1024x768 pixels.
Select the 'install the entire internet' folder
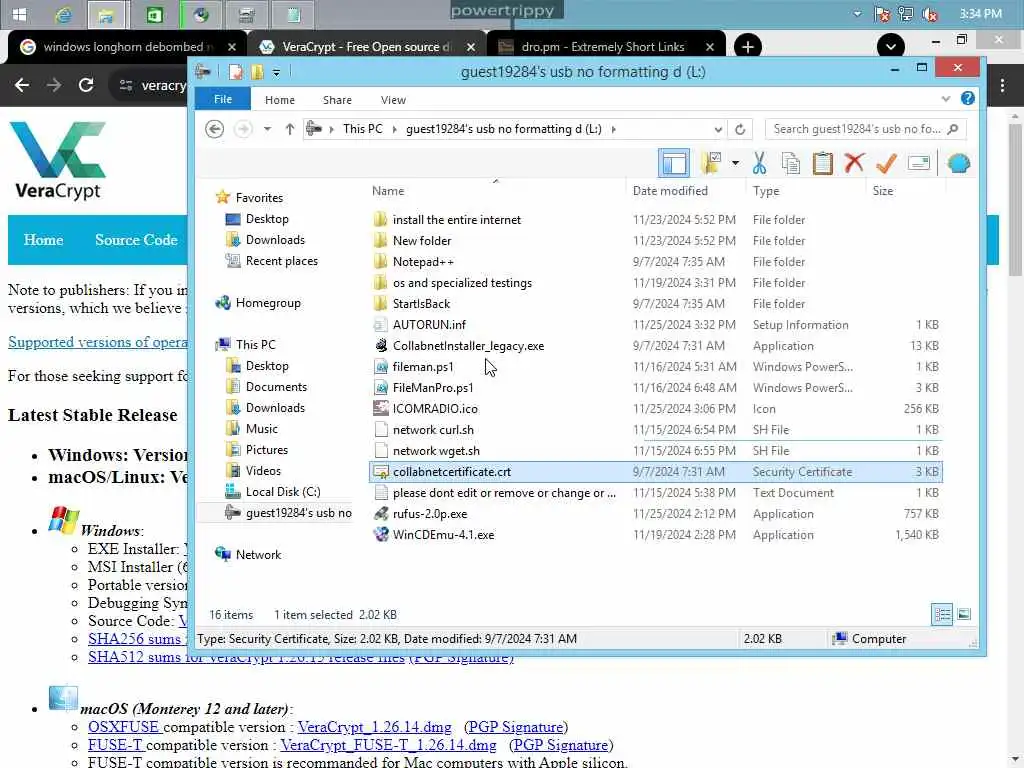(x=456, y=220)
